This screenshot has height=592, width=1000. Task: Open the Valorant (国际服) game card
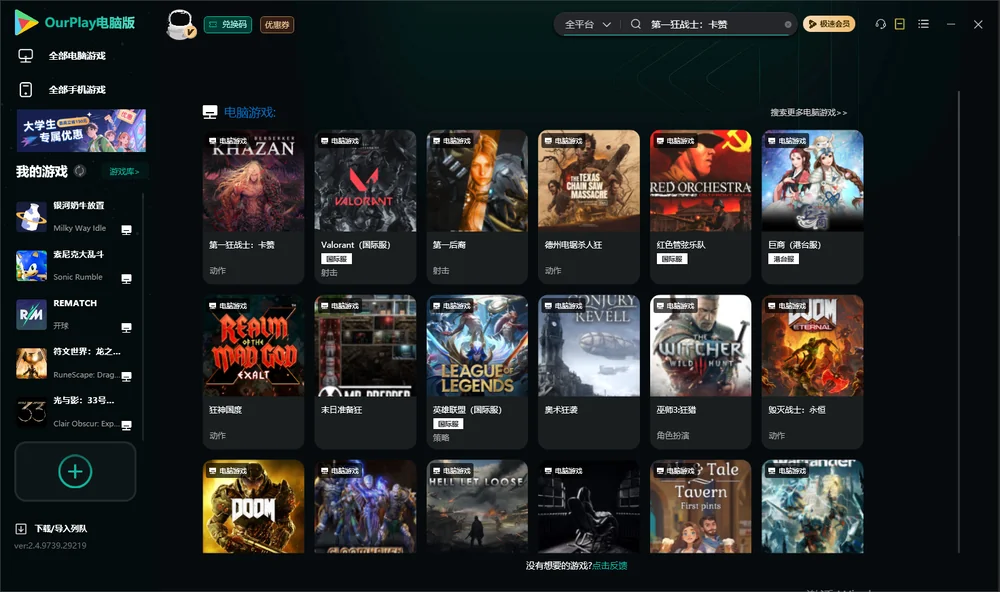pyautogui.click(x=365, y=207)
